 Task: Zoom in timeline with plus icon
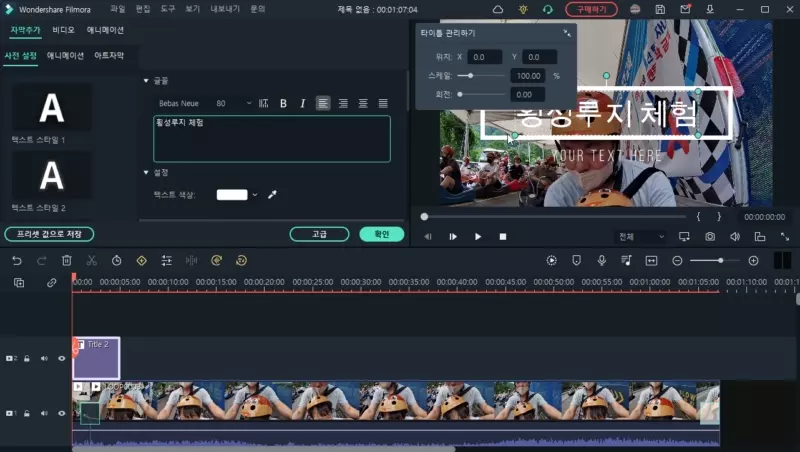pyautogui.click(x=753, y=261)
